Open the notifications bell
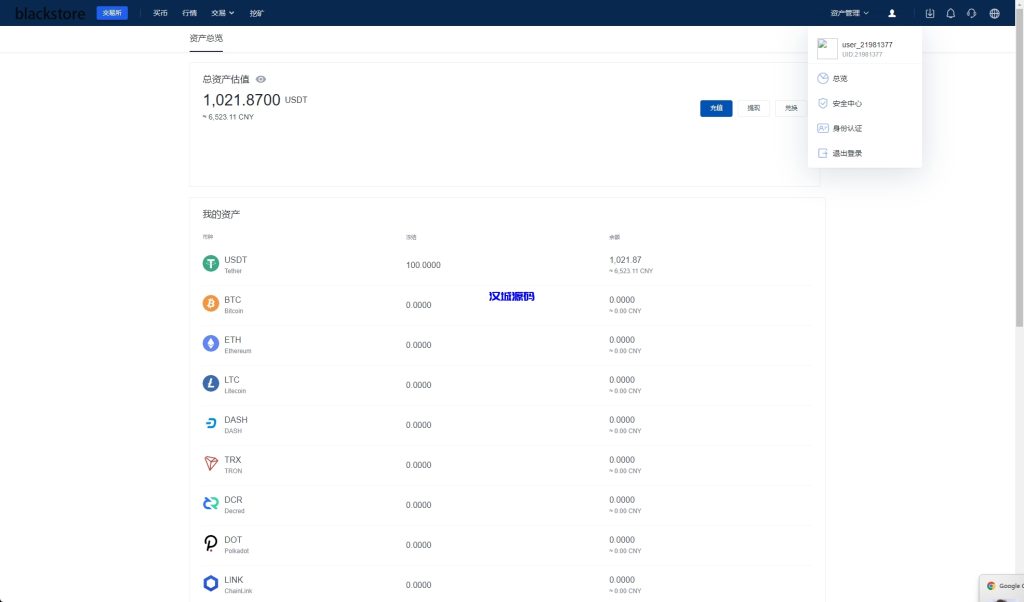Image resolution: width=1024 pixels, height=602 pixels. point(950,13)
